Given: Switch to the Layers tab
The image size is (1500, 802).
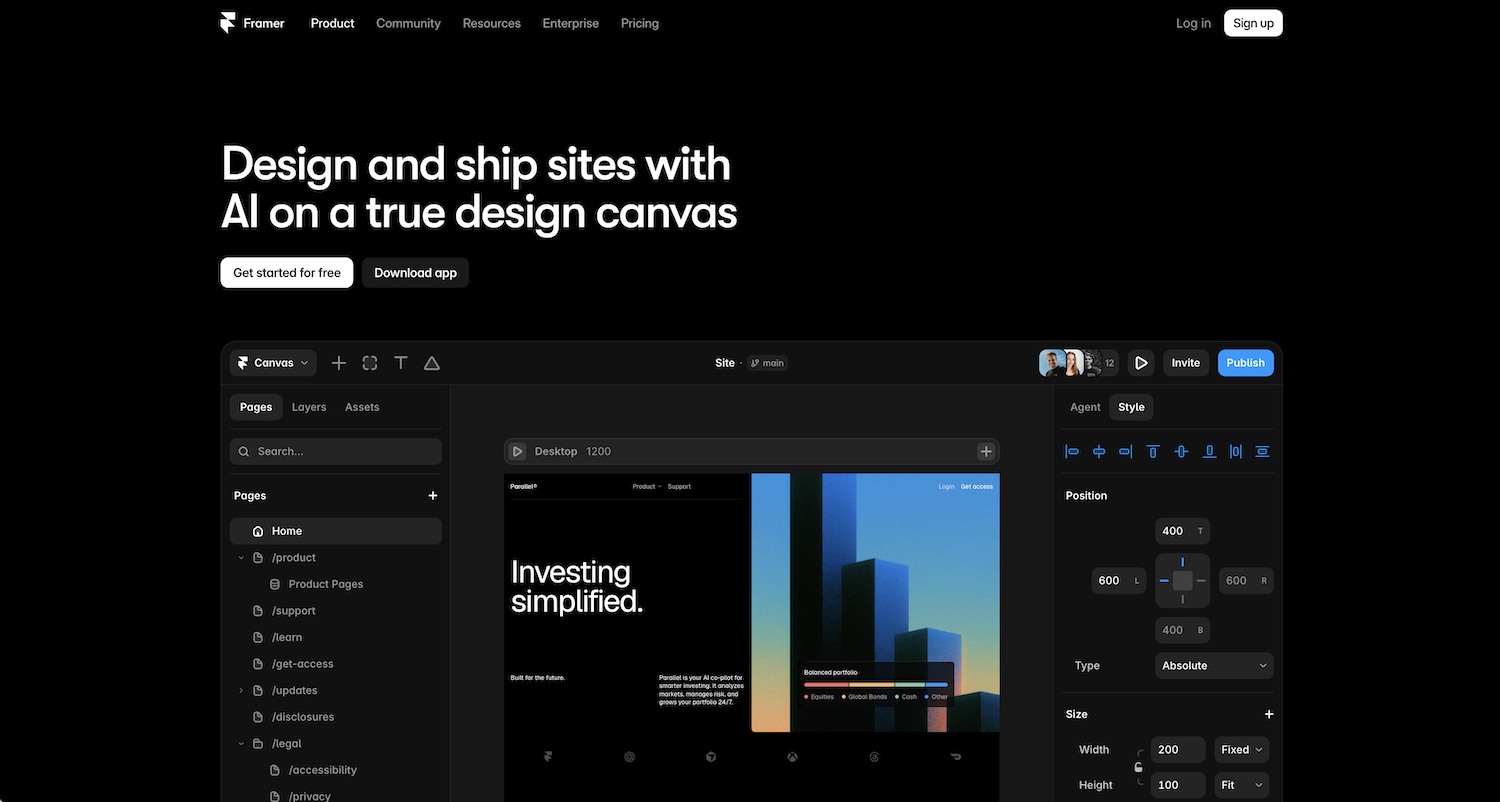Looking at the screenshot, I should [x=309, y=407].
